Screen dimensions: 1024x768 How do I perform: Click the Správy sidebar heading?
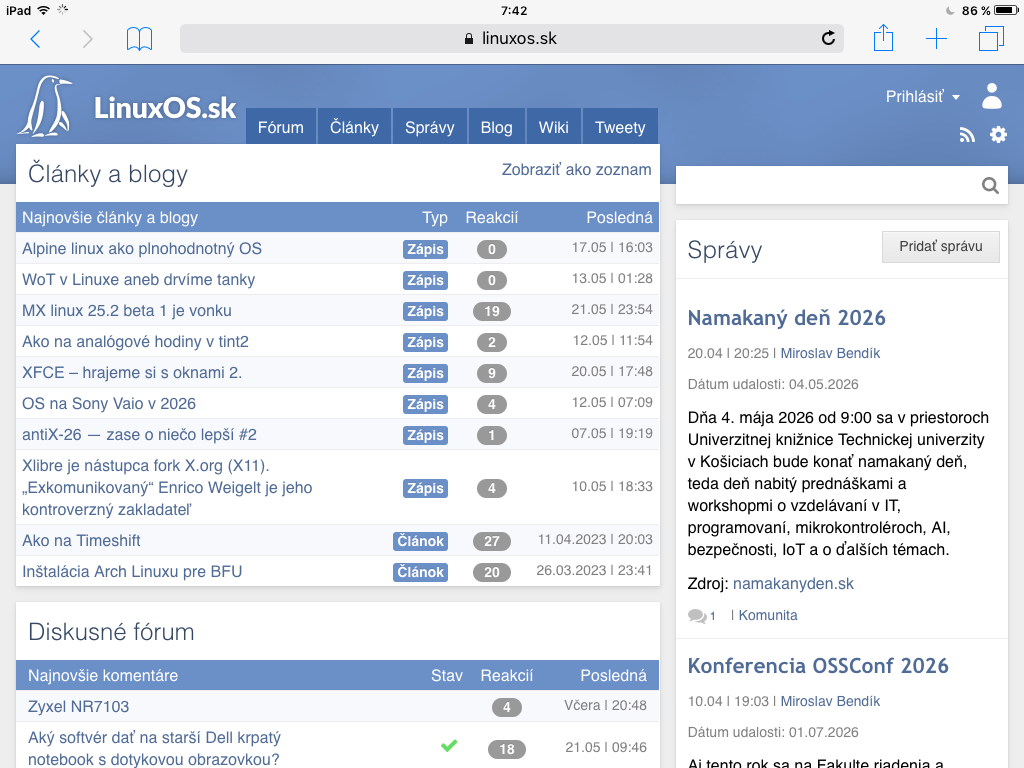725,250
